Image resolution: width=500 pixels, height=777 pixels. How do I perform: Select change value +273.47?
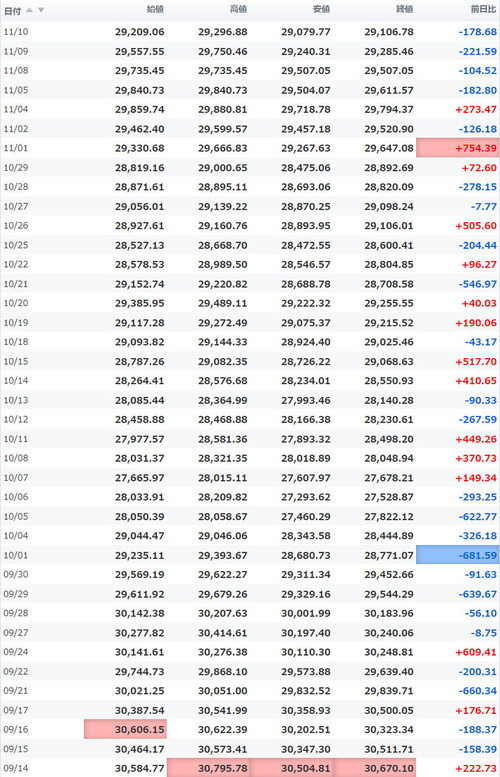click(476, 109)
